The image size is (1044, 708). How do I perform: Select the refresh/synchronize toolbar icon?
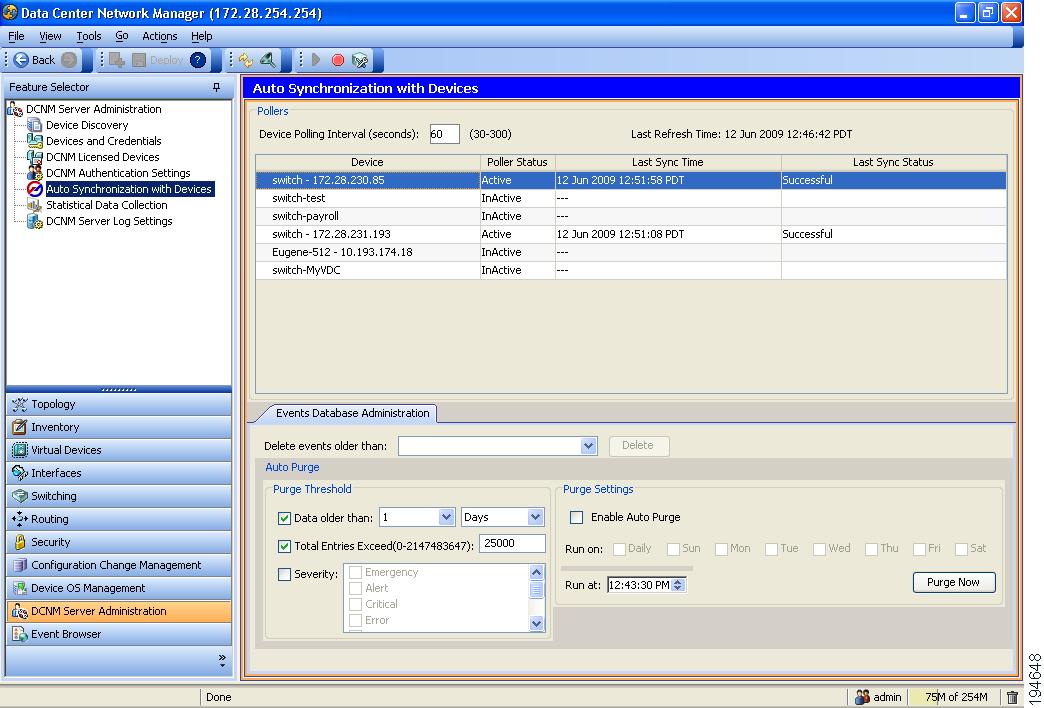coord(246,60)
